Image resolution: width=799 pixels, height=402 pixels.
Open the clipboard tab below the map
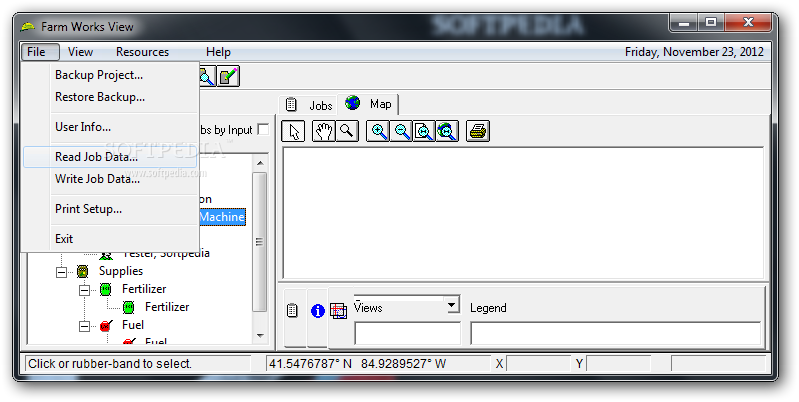pos(292,311)
